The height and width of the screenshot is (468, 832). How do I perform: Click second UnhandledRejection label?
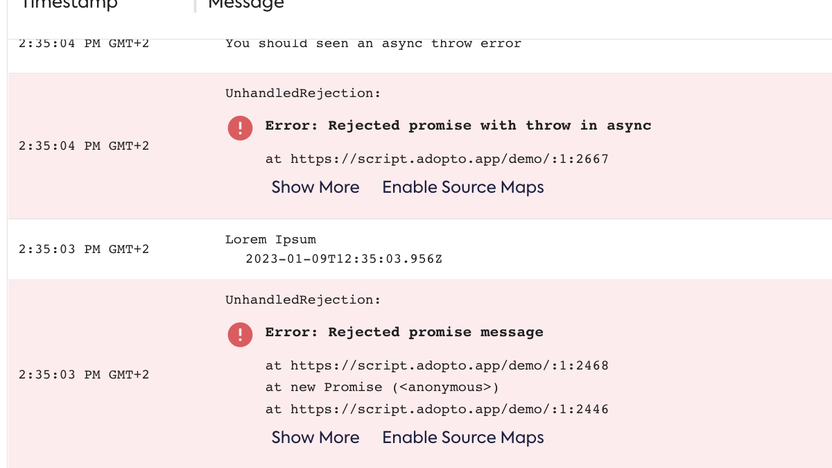303,300
